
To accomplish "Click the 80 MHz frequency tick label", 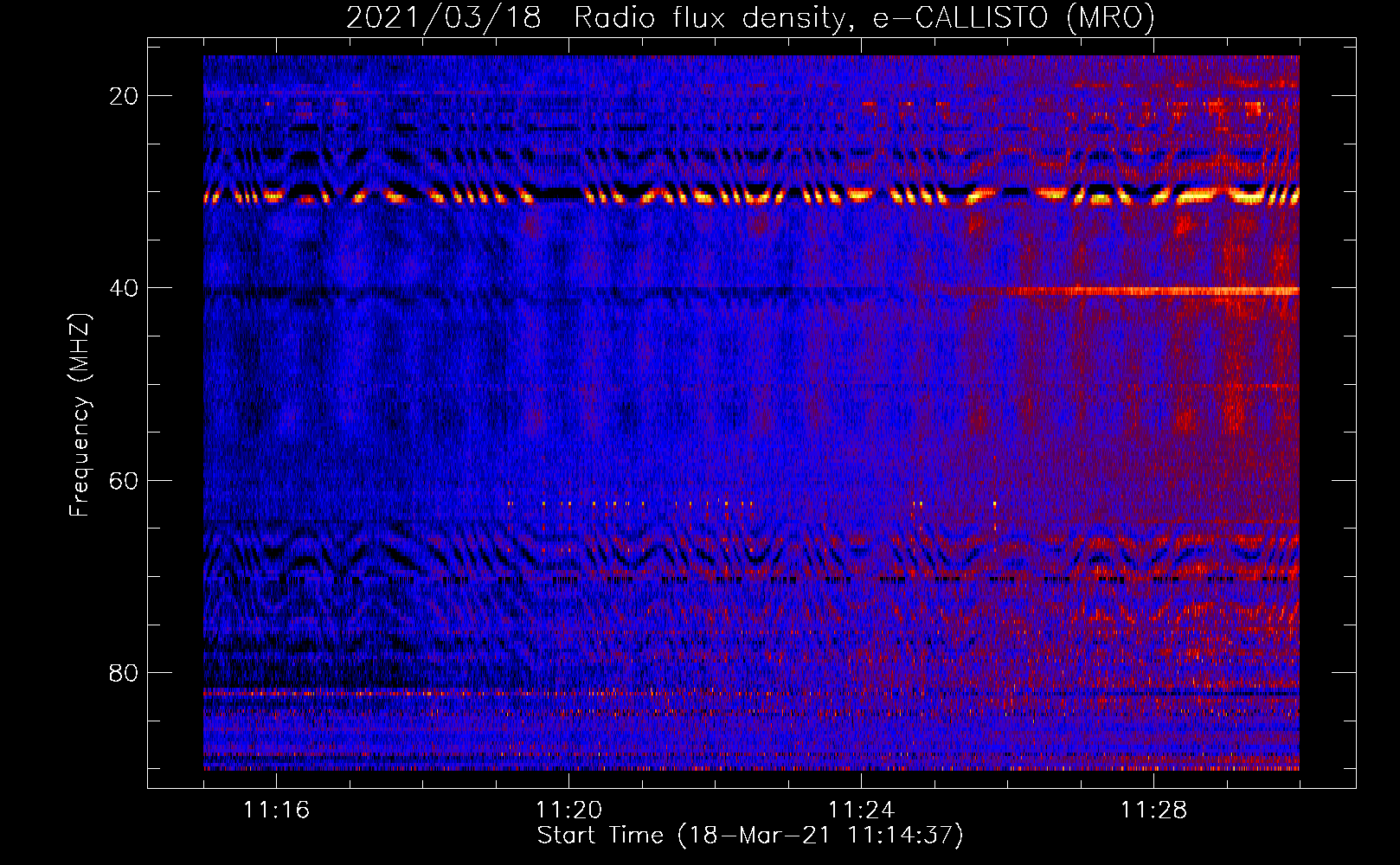I will pos(125,672).
